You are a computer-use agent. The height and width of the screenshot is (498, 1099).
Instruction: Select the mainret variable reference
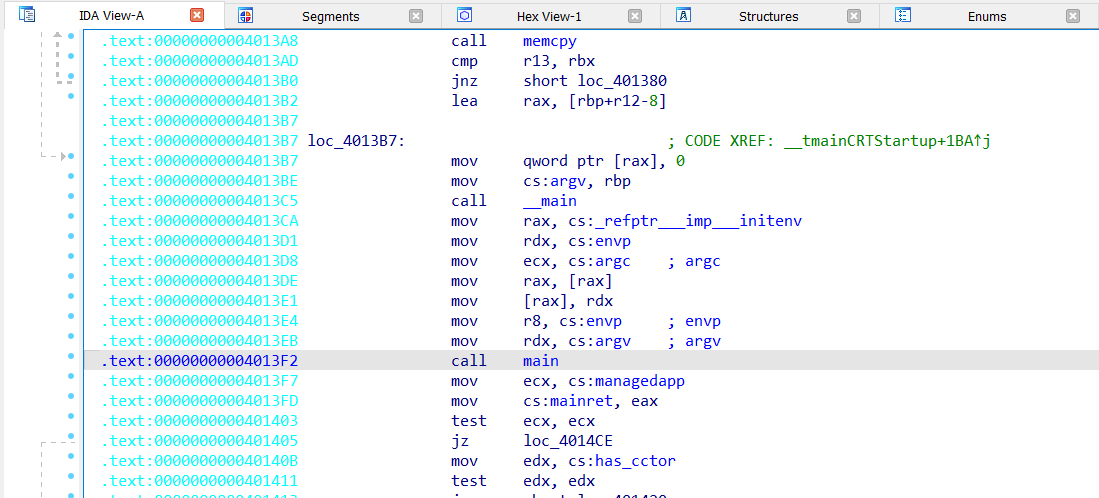point(581,401)
